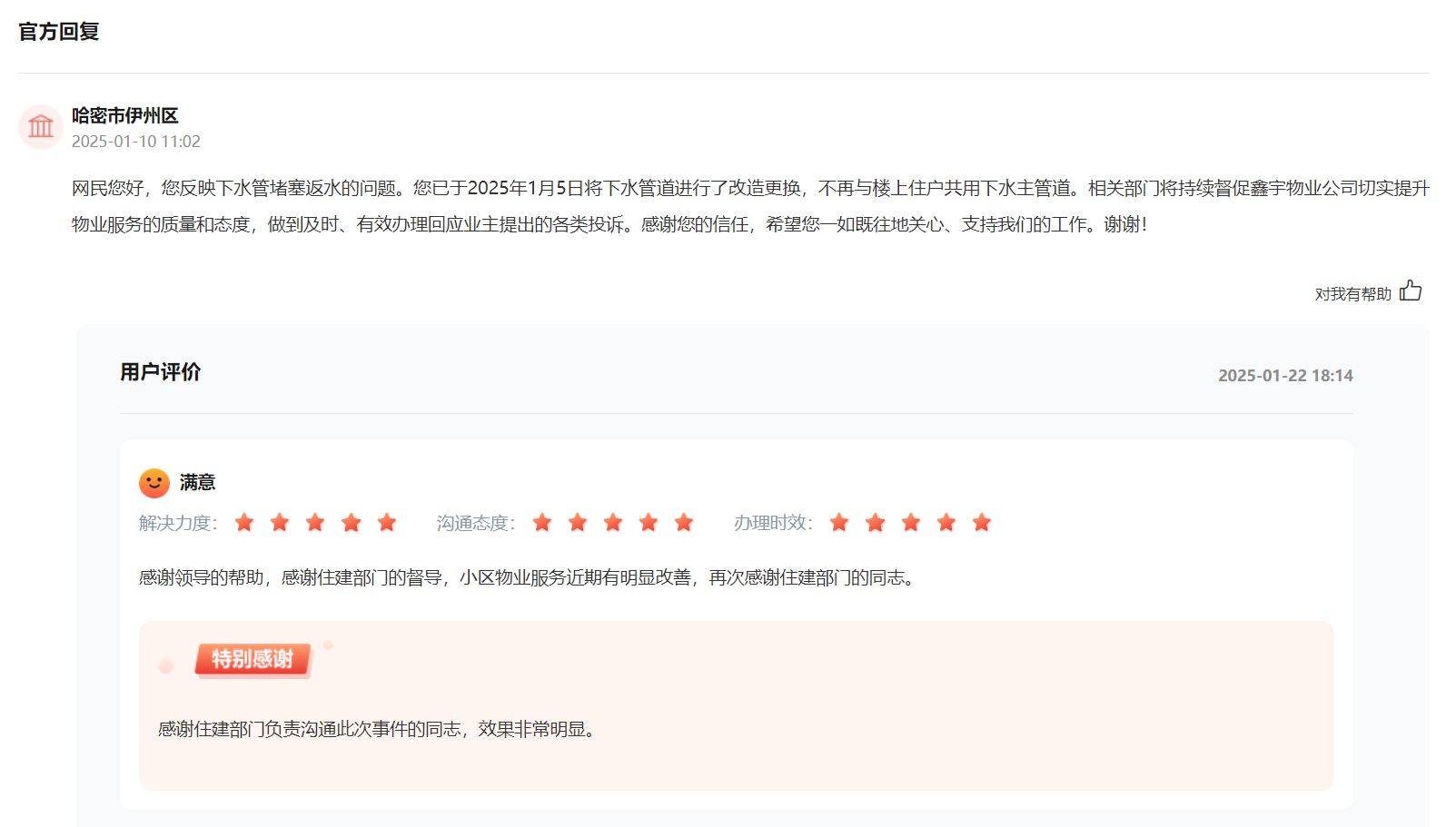Screen dimensions: 1456x827
Task: Click the first star in 沟通态度 rating
Action: point(542,523)
